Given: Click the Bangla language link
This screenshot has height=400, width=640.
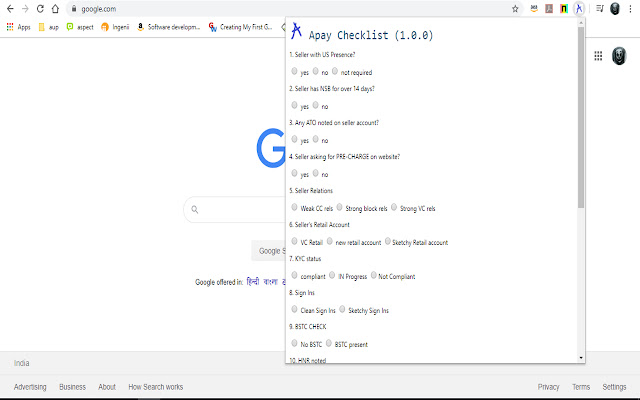Looking at the screenshot, I should coord(270,282).
